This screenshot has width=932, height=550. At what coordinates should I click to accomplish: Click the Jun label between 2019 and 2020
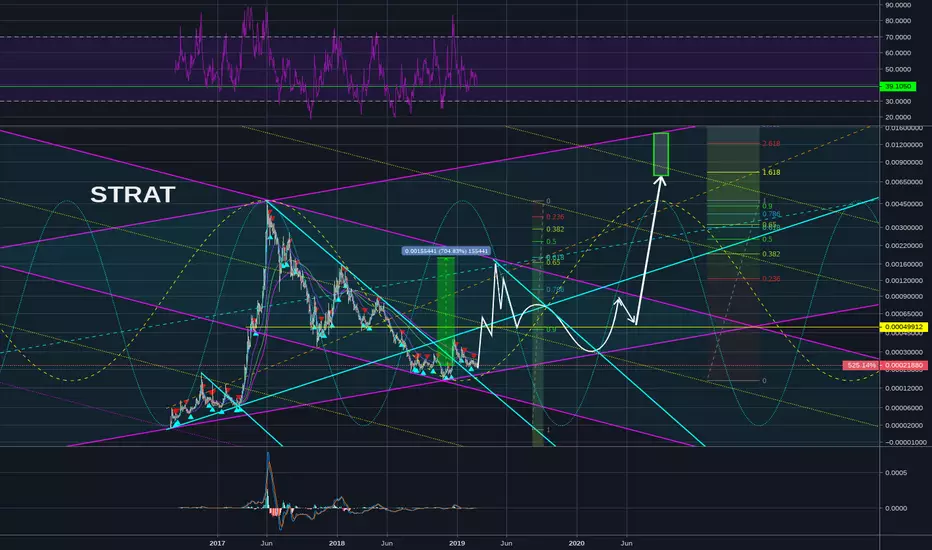506,543
